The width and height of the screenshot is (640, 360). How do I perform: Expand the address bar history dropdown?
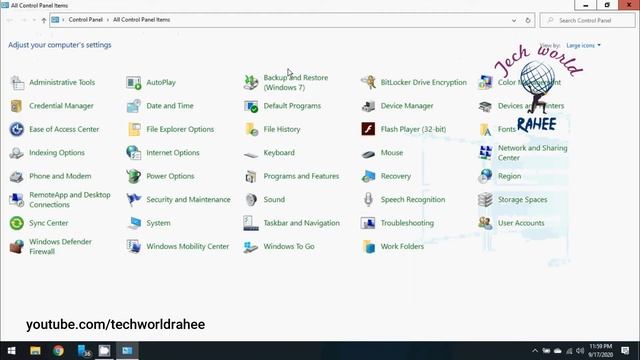coord(514,20)
